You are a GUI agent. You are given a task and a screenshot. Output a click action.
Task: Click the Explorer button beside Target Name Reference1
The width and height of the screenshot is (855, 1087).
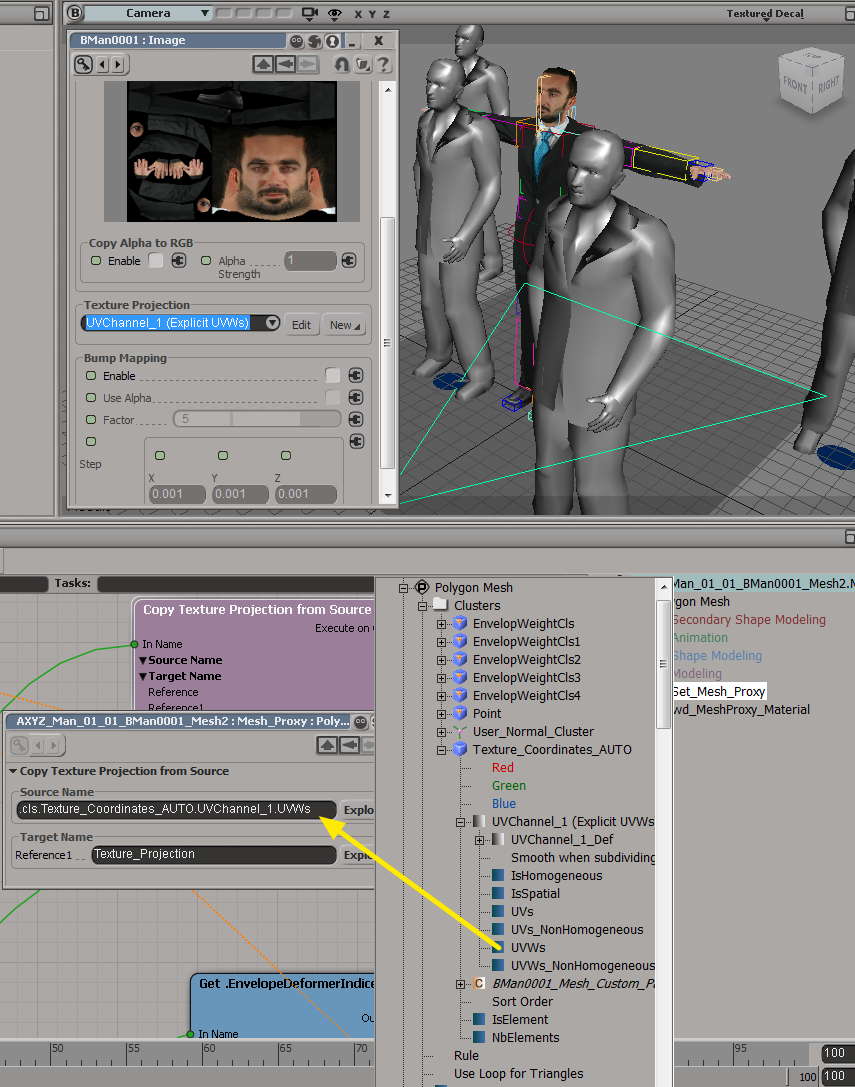[358, 855]
